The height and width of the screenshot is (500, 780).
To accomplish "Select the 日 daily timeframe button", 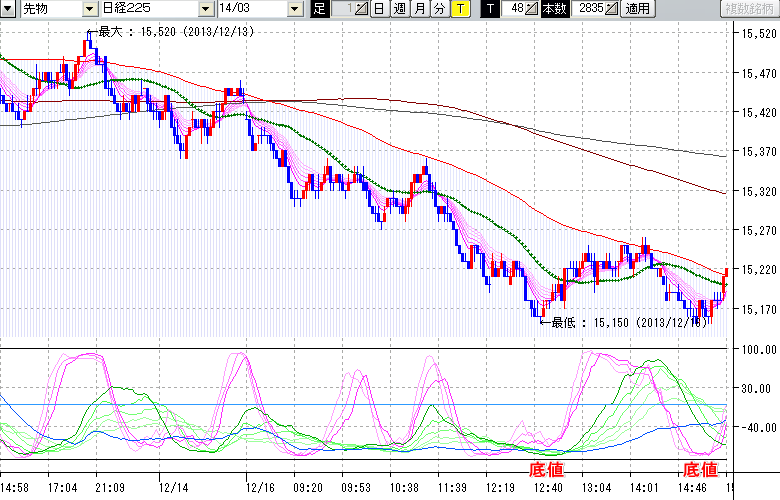I will pyautogui.click(x=379, y=9).
